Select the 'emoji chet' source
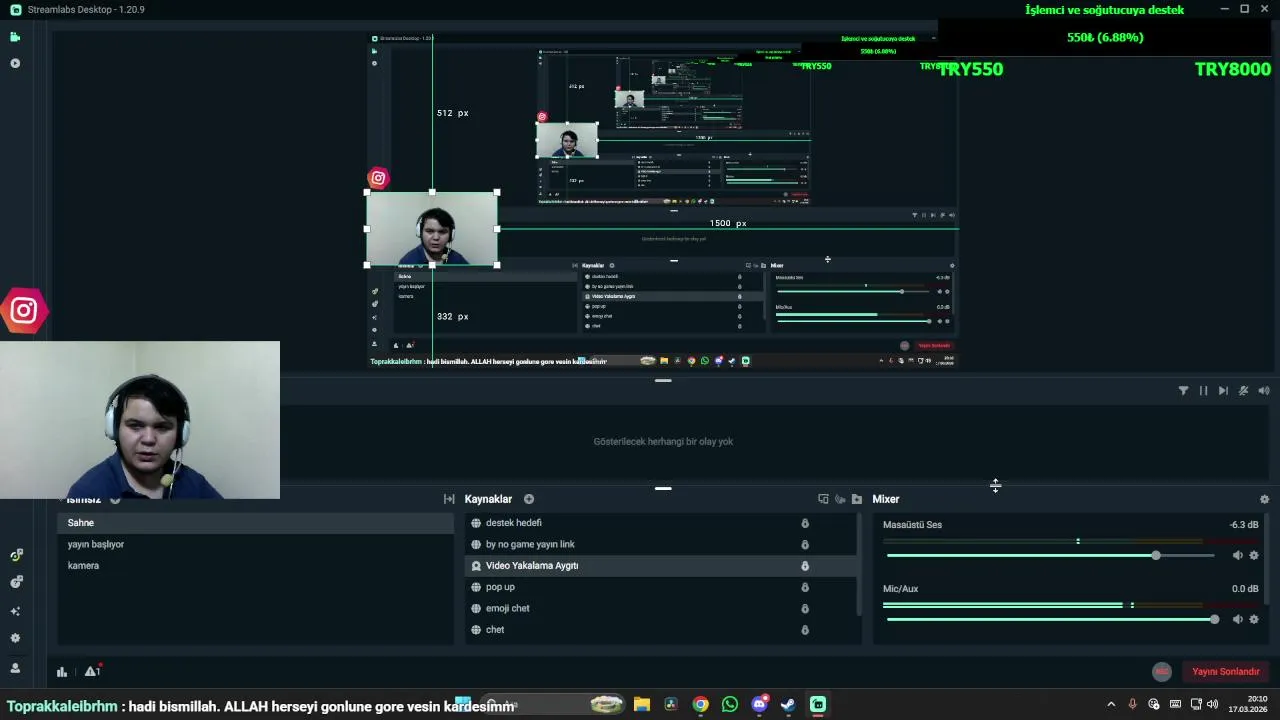Screen dimensions: 1280x720 660,608
